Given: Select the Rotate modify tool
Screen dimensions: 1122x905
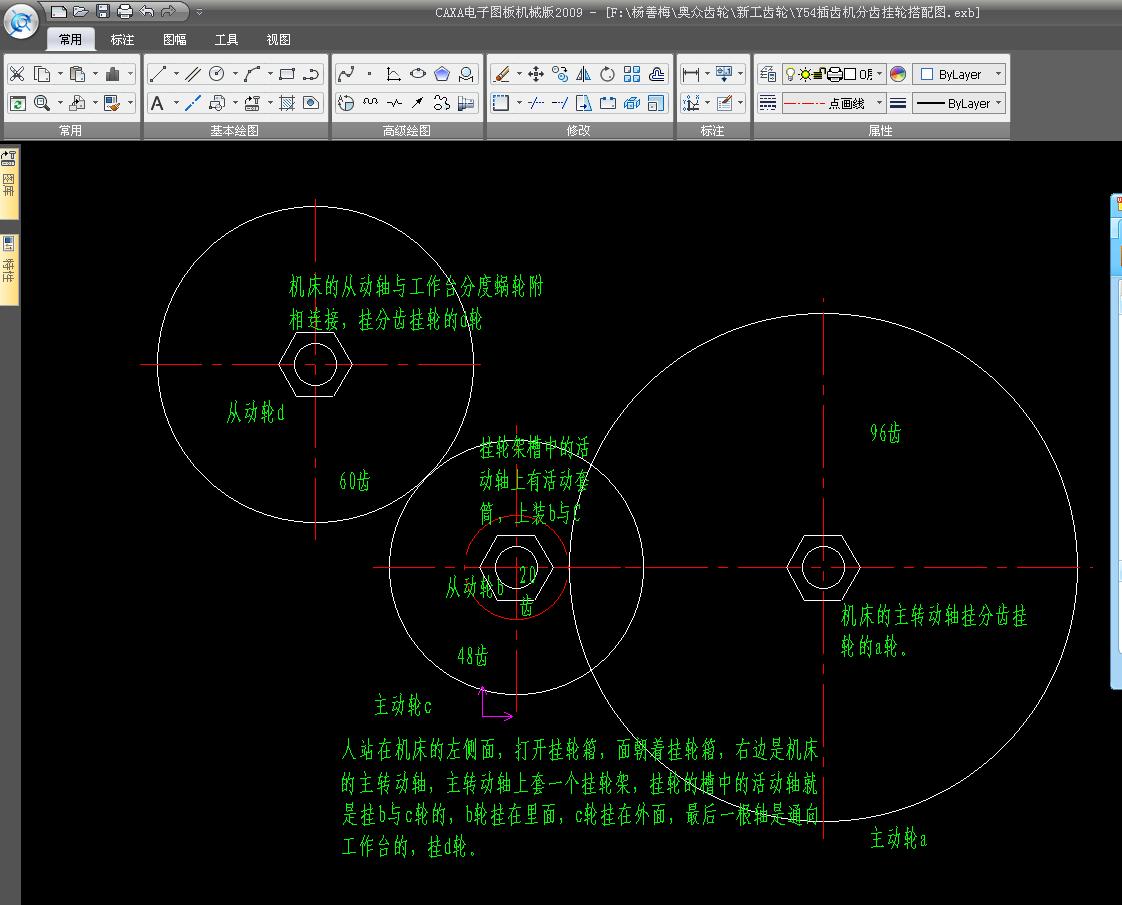Looking at the screenshot, I should tap(608, 74).
